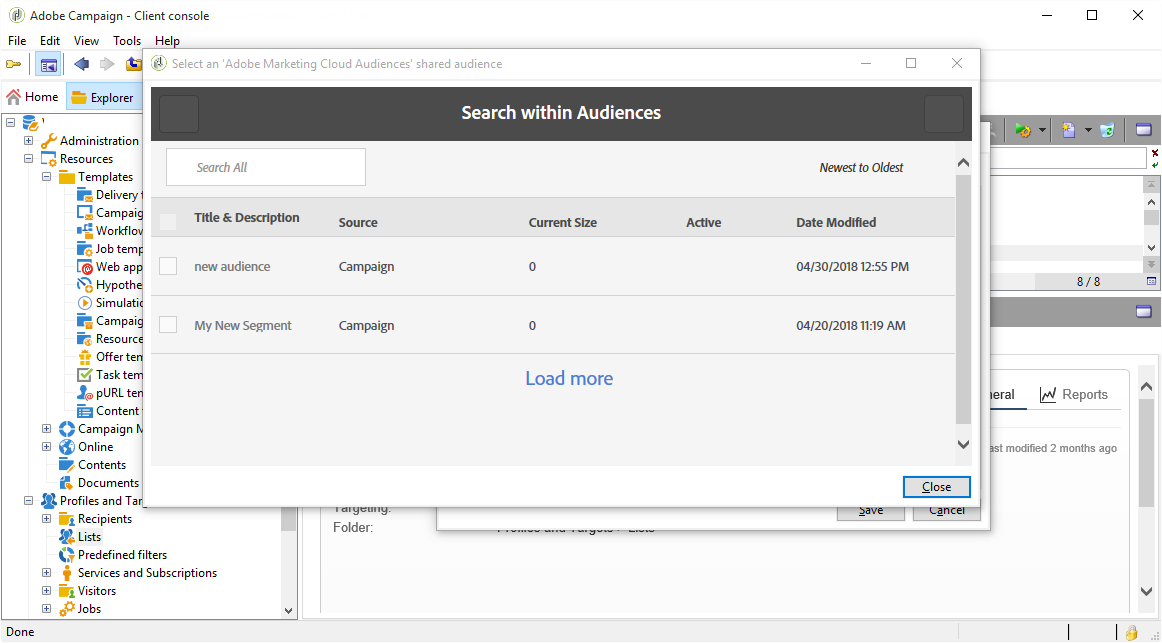Open the Explorer view icon in the toolbar

tap(48, 63)
